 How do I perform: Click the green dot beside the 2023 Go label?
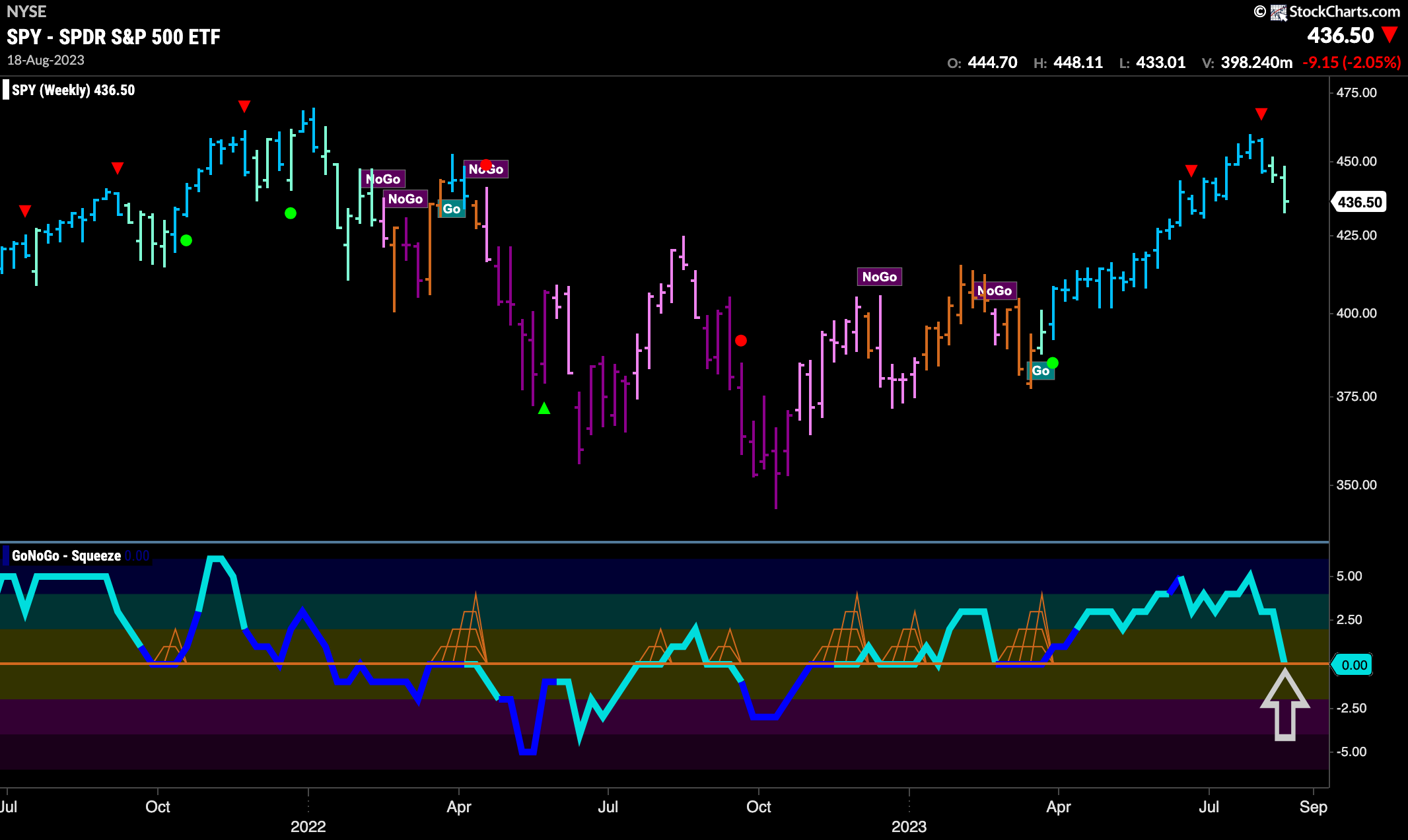pyautogui.click(x=1053, y=363)
